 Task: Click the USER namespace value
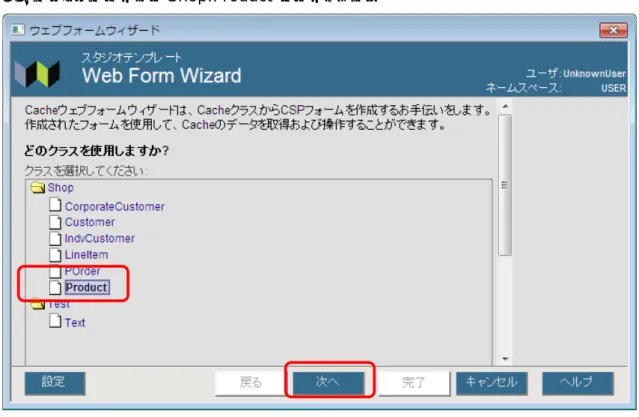coord(613,88)
